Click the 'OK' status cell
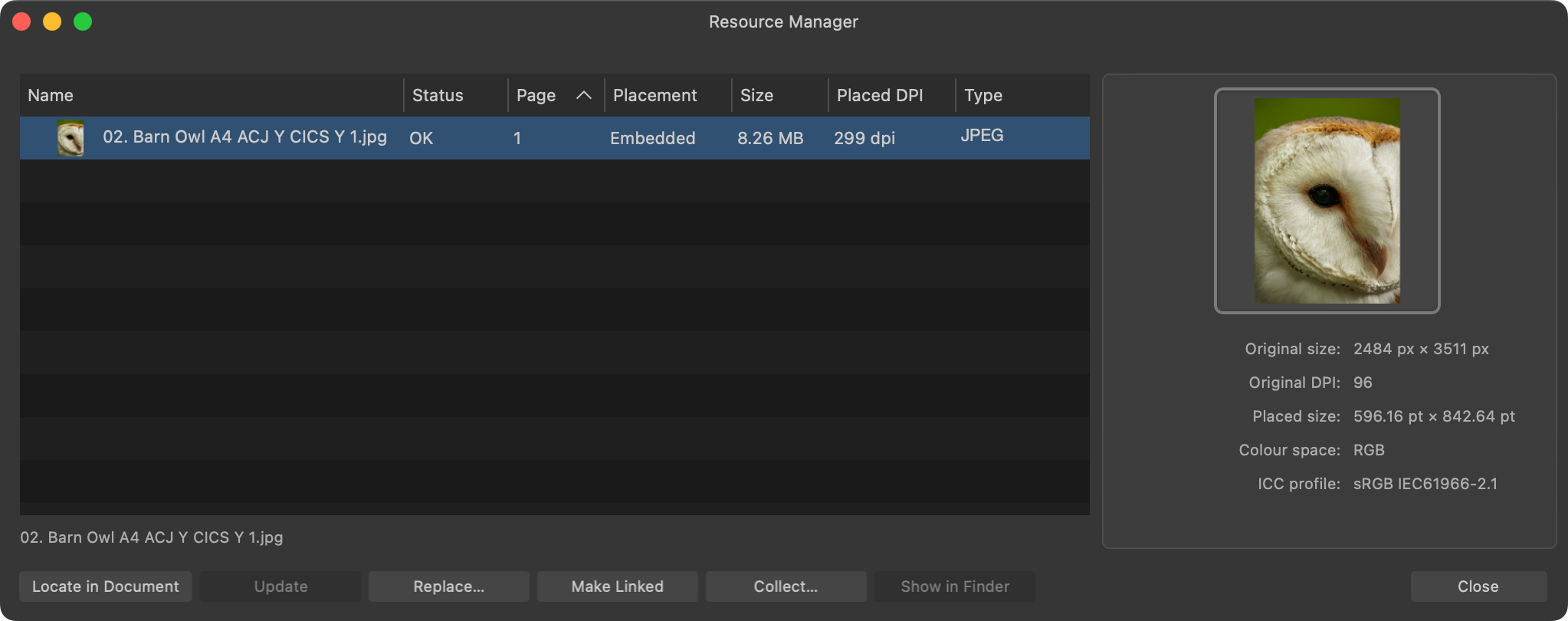This screenshot has height=621, width=1568. tap(422, 138)
